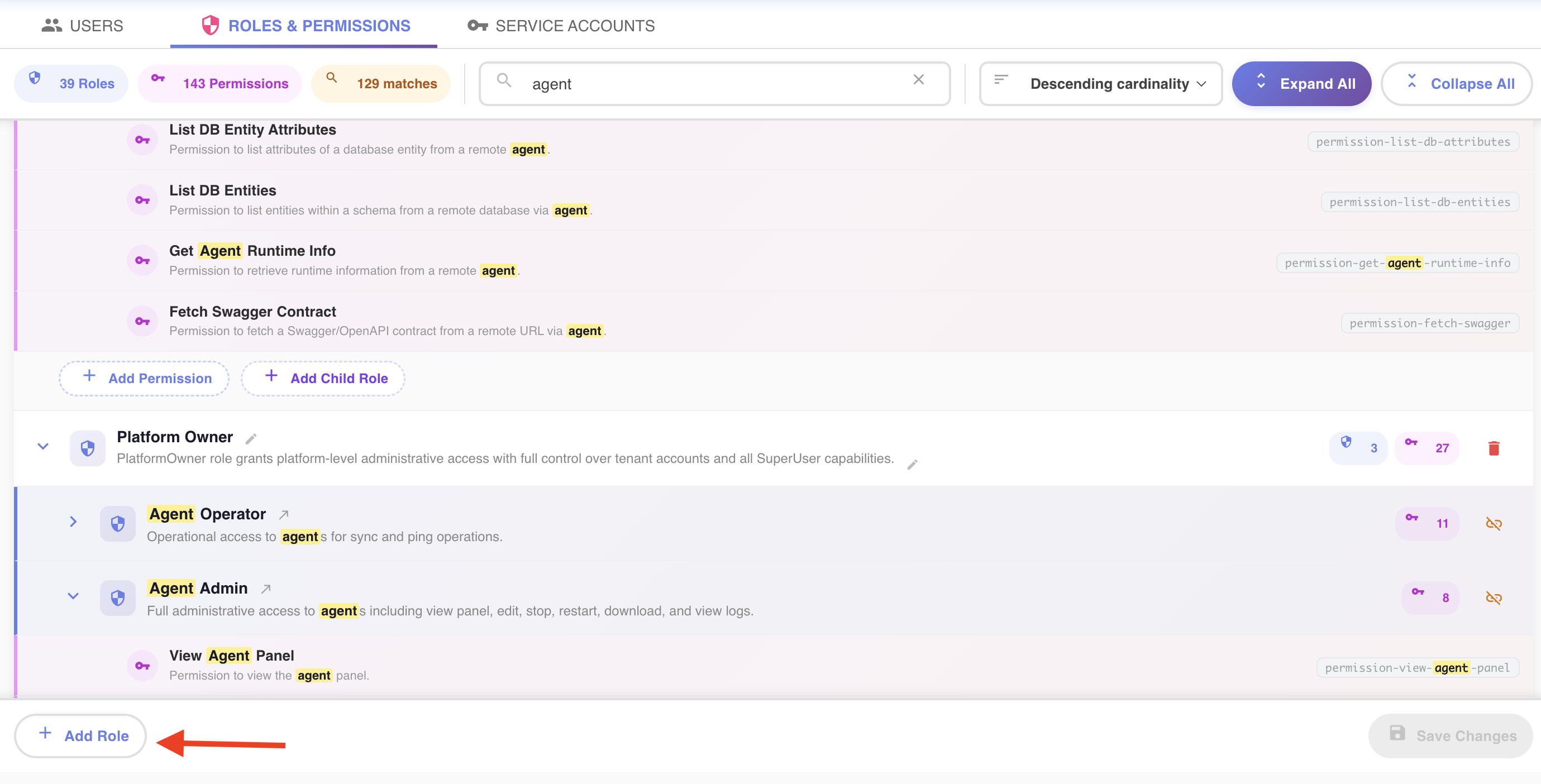Select permission-list-db-entities code tag
Screen dimensions: 1541x784
pos(1420,202)
